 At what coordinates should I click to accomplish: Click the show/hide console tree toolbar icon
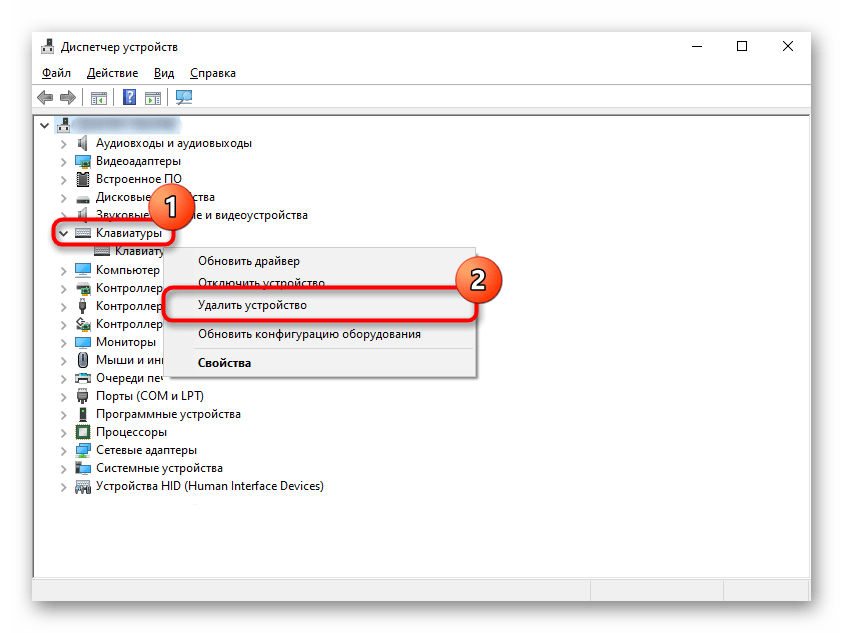point(98,97)
